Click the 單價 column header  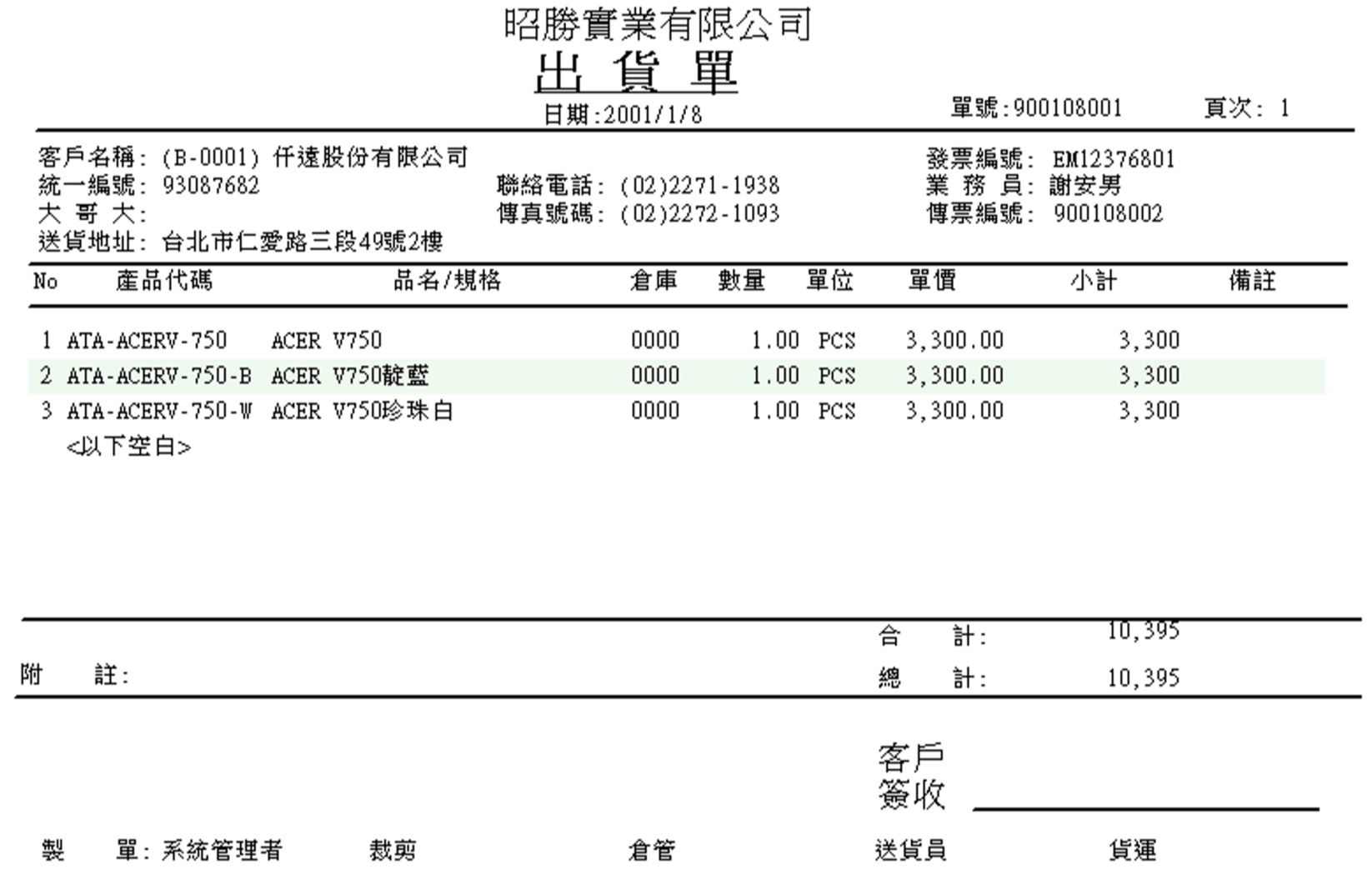(932, 282)
